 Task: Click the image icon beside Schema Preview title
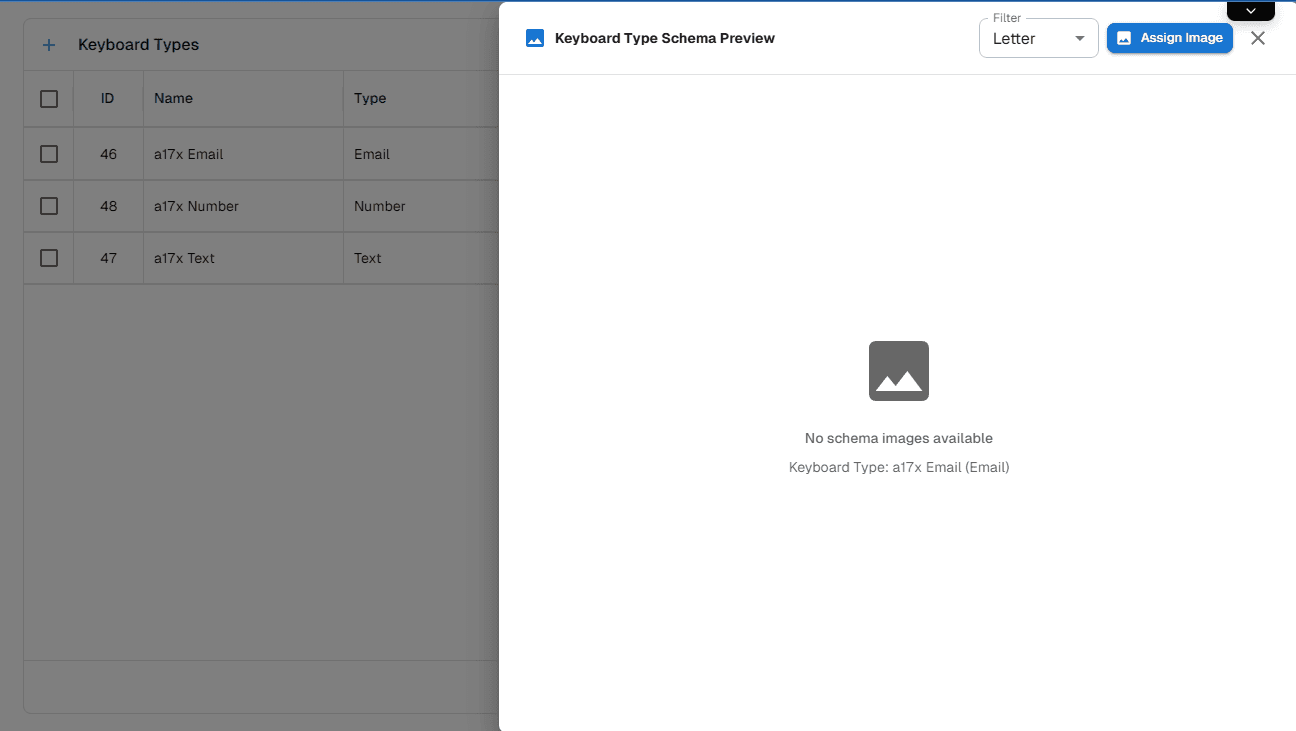tap(534, 38)
